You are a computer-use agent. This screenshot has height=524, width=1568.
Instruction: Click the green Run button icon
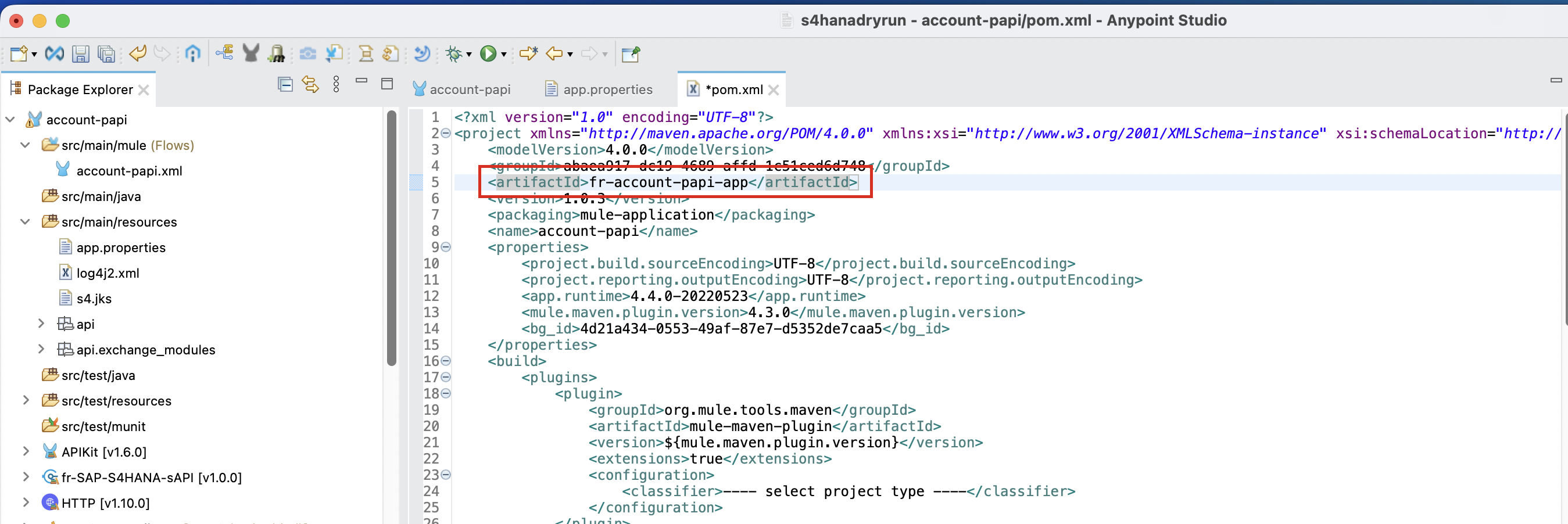488,54
